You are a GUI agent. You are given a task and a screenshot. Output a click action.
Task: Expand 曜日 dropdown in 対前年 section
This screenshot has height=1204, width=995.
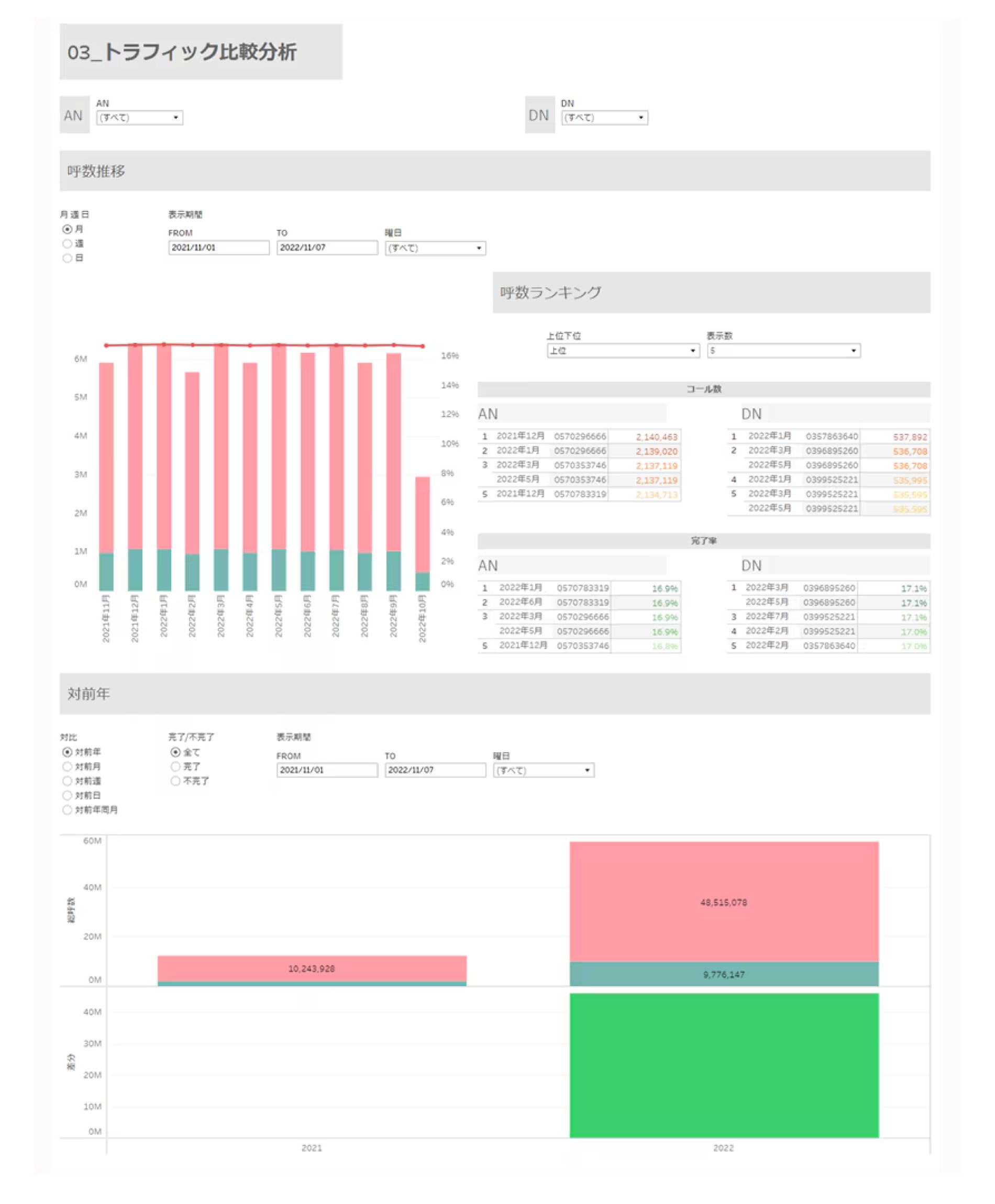(543, 771)
